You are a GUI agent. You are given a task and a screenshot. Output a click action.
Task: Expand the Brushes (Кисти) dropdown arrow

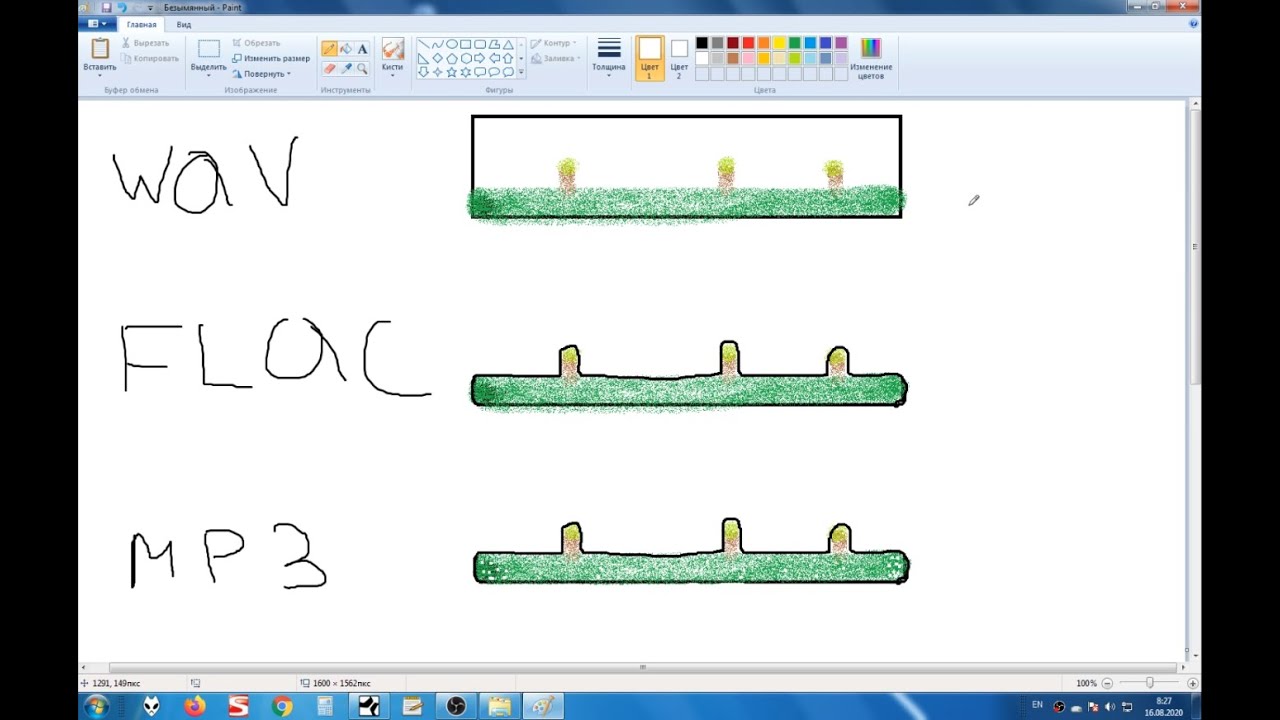click(x=392, y=74)
